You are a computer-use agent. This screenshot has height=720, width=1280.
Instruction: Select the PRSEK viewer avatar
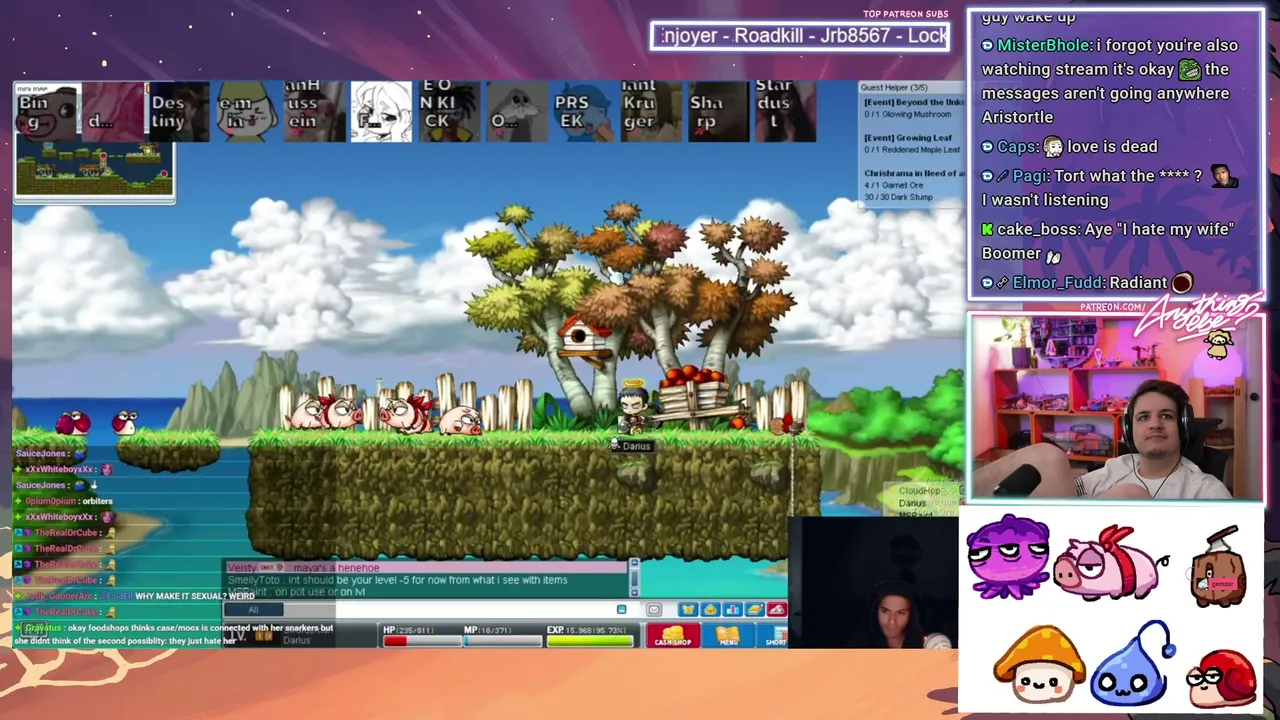pyautogui.click(x=583, y=112)
